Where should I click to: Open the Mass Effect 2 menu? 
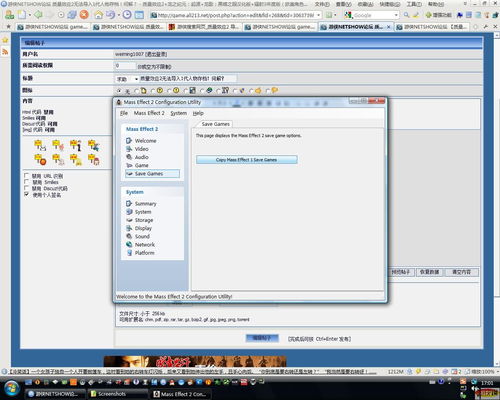click(149, 113)
